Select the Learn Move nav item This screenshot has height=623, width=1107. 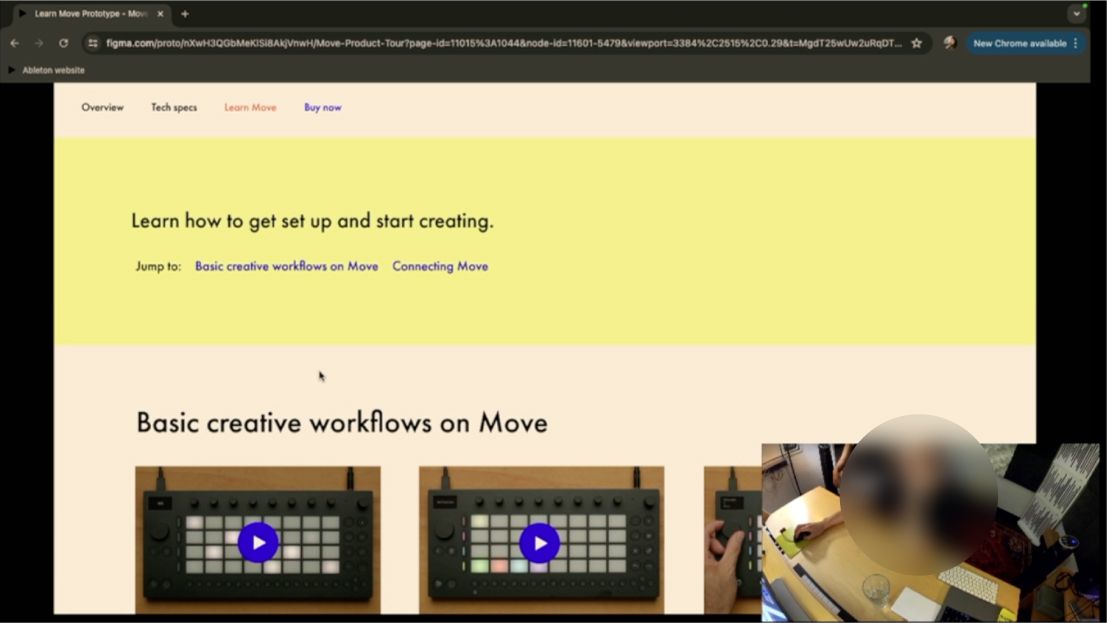pos(250,107)
